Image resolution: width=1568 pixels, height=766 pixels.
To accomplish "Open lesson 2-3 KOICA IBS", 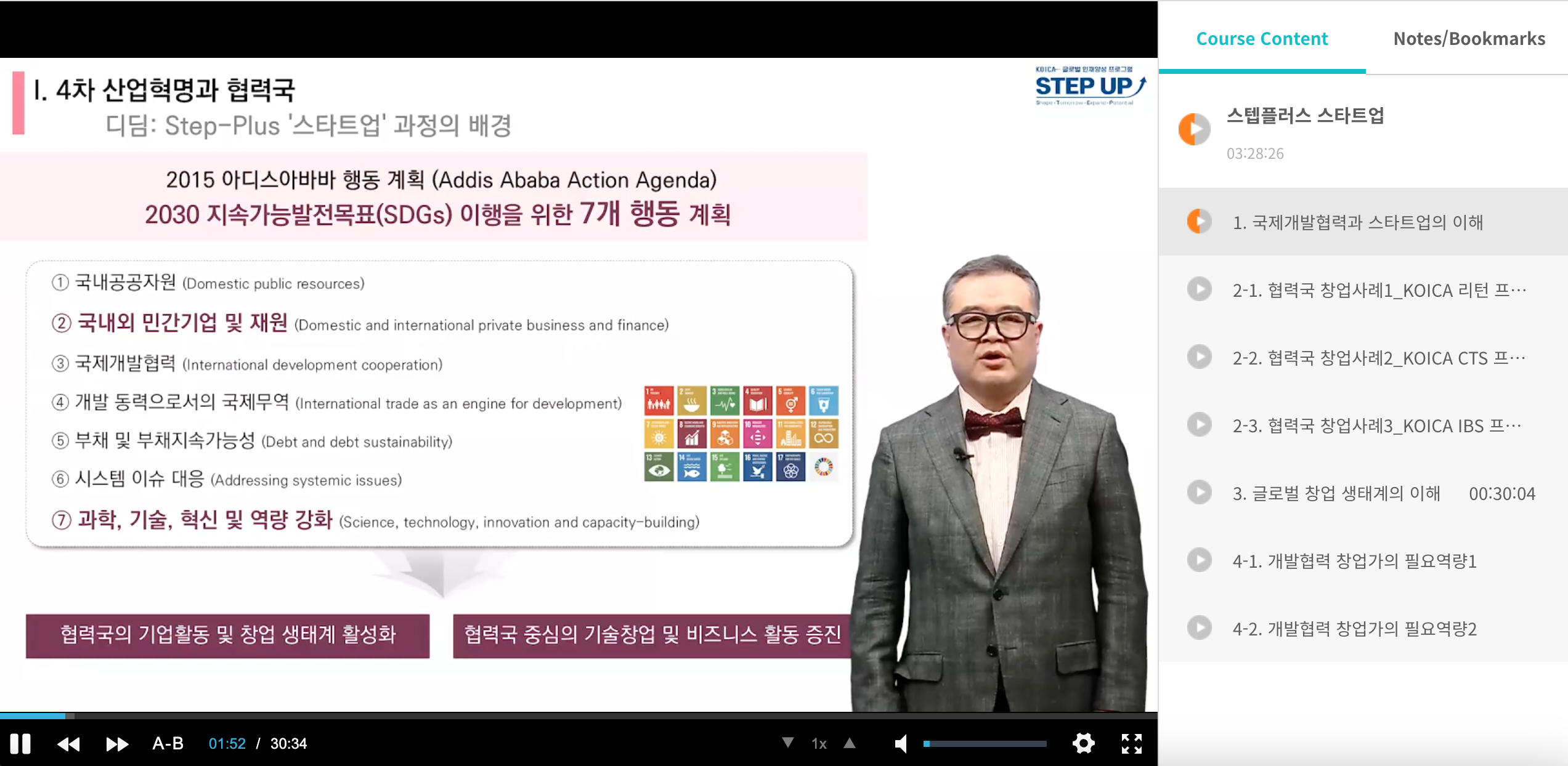I will 1376,425.
